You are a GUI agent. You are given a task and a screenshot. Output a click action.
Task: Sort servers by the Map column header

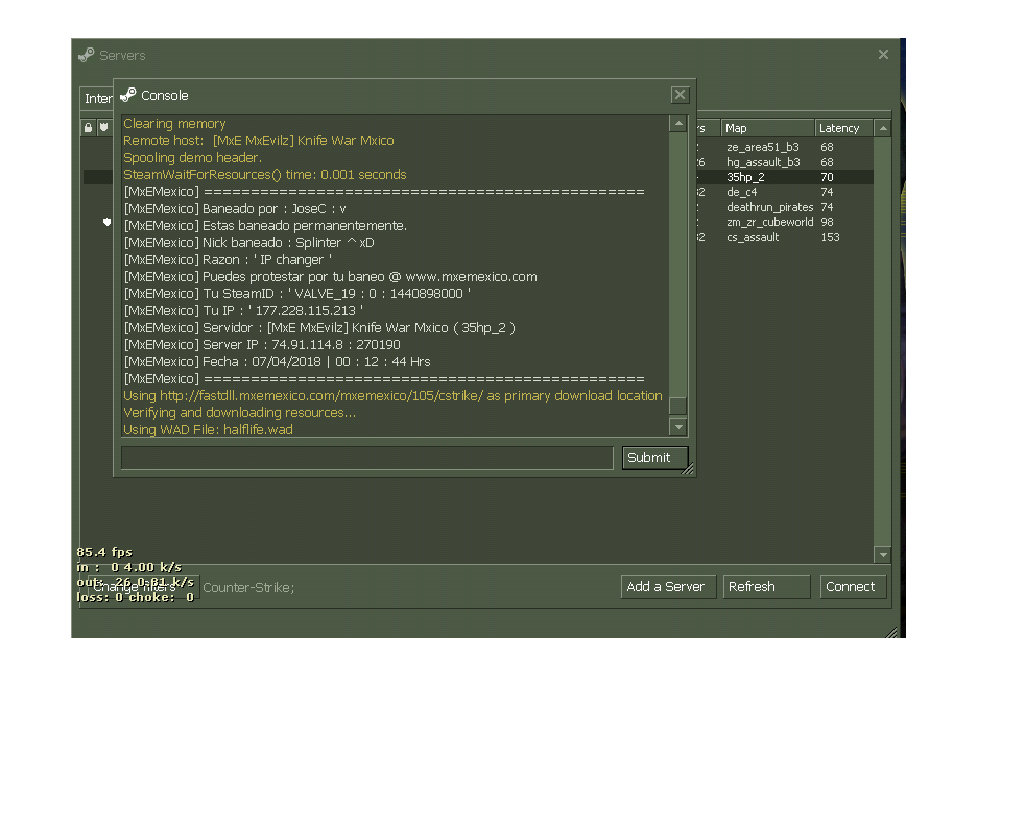(767, 128)
